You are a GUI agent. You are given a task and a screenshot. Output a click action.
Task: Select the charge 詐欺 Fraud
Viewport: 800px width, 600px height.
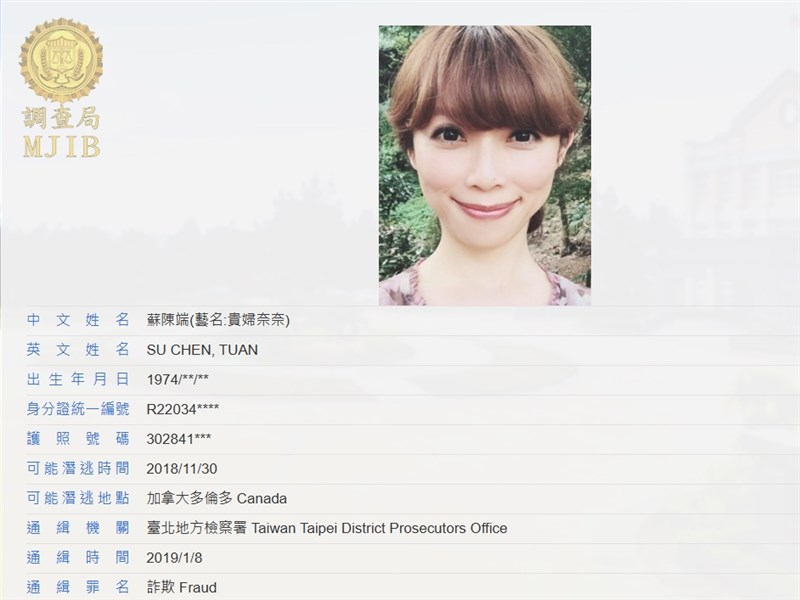pos(182,587)
